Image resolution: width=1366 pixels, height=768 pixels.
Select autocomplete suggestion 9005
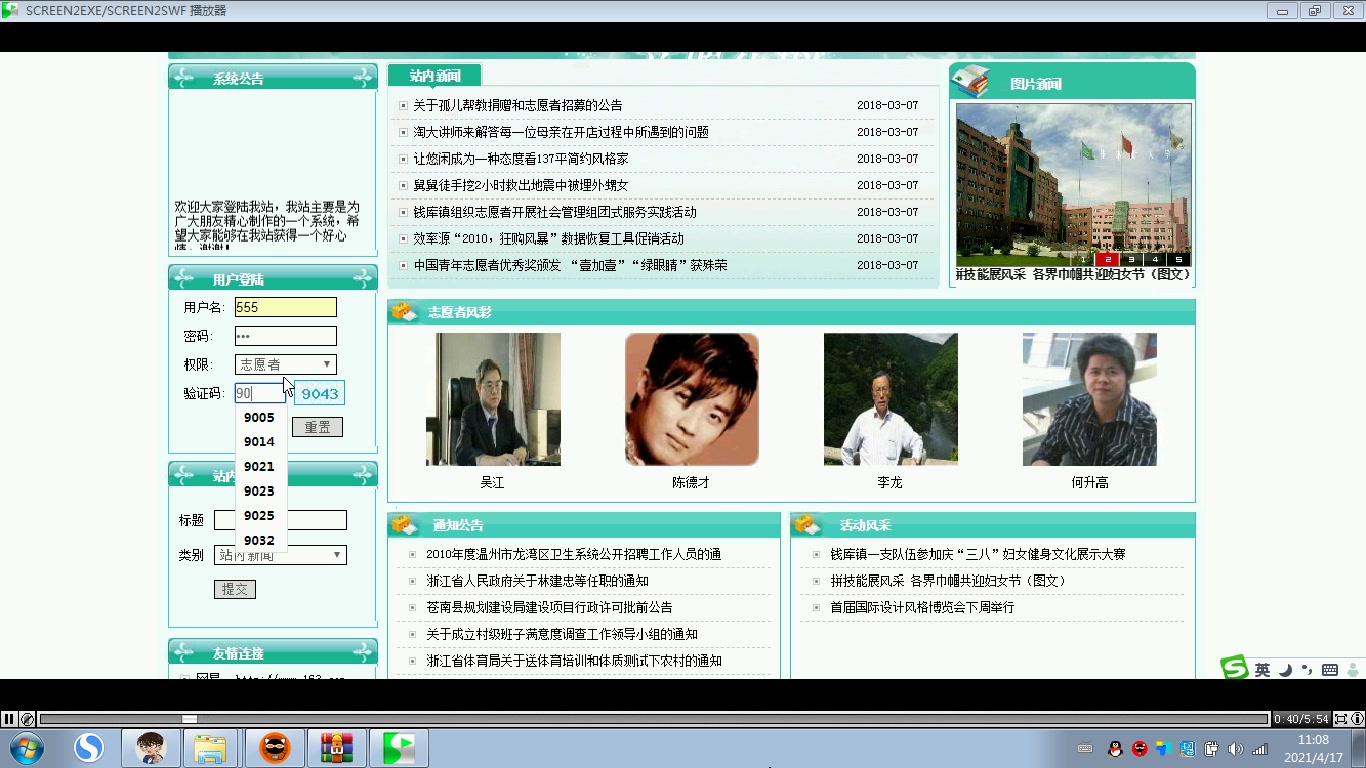[x=261, y=418]
